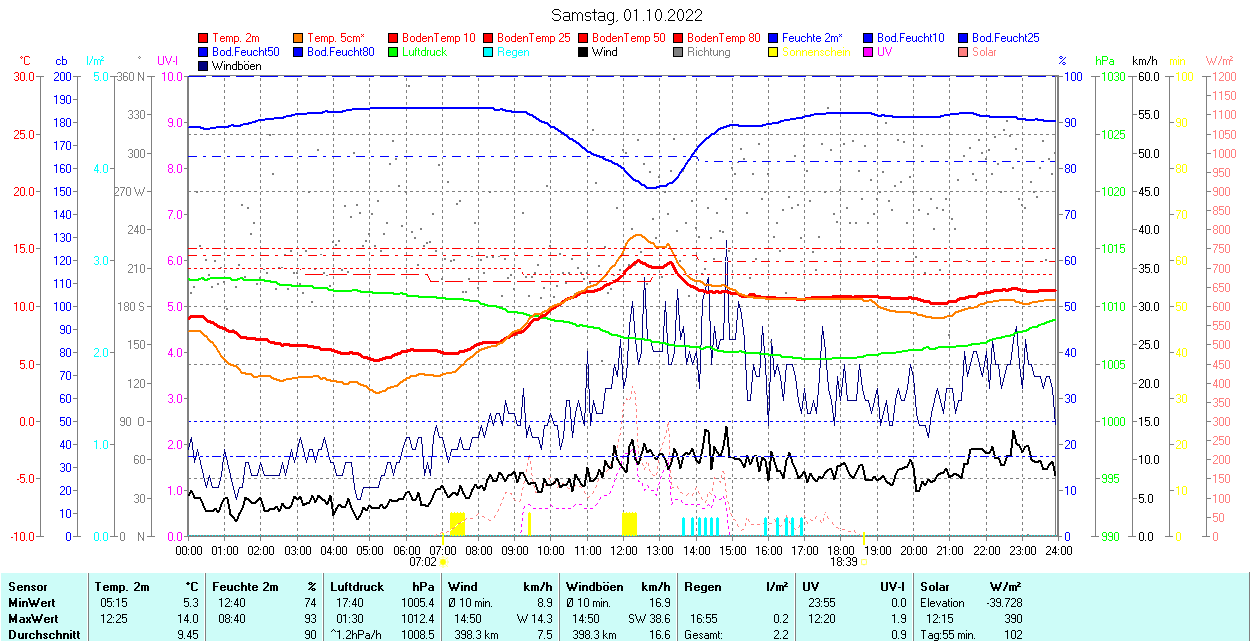1250x641 pixels.
Task: Click the yellow Sonnenschein legend marker
Action: [x=773, y=52]
